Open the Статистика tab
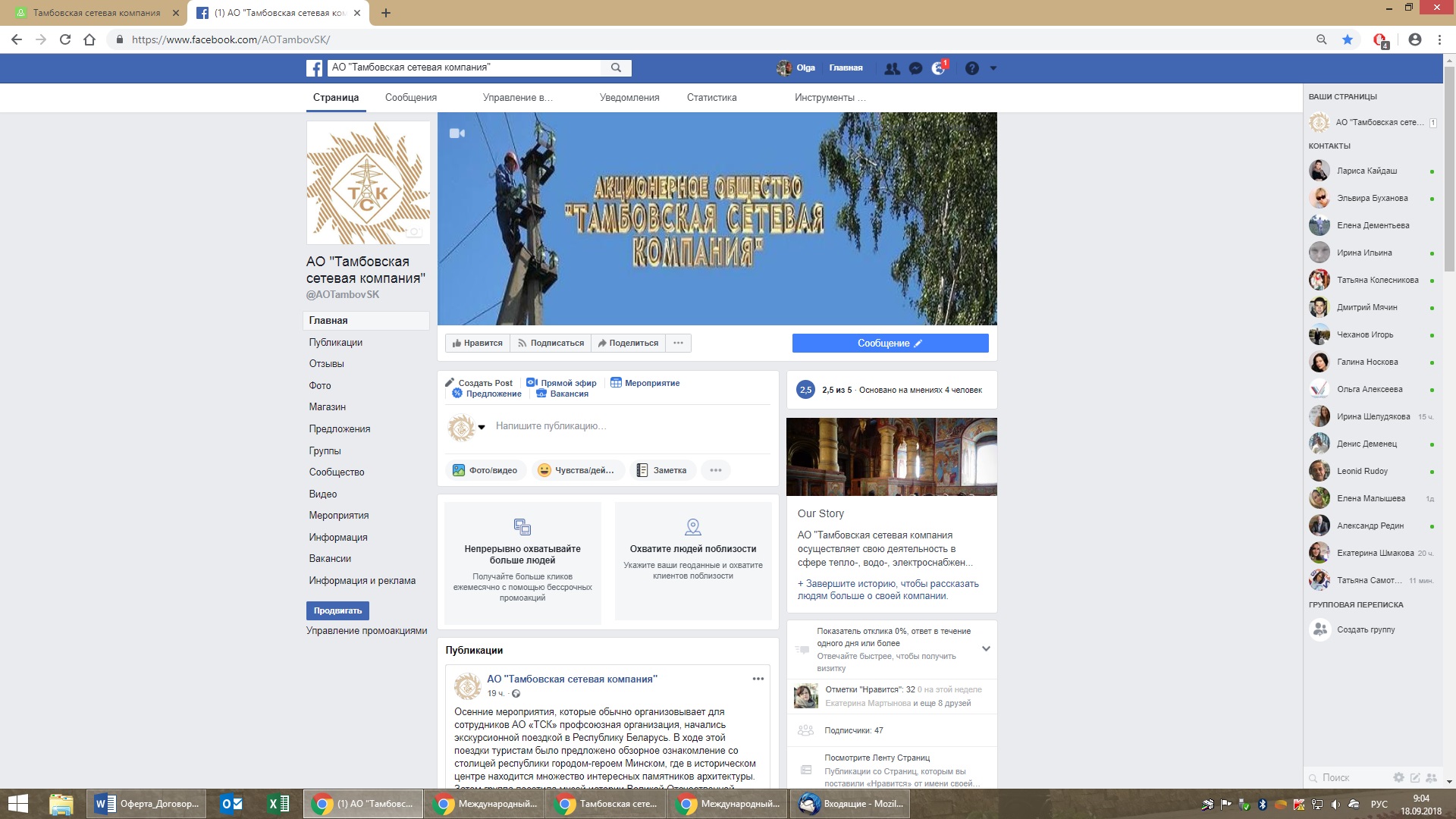The width and height of the screenshot is (1456, 819). click(712, 97)
